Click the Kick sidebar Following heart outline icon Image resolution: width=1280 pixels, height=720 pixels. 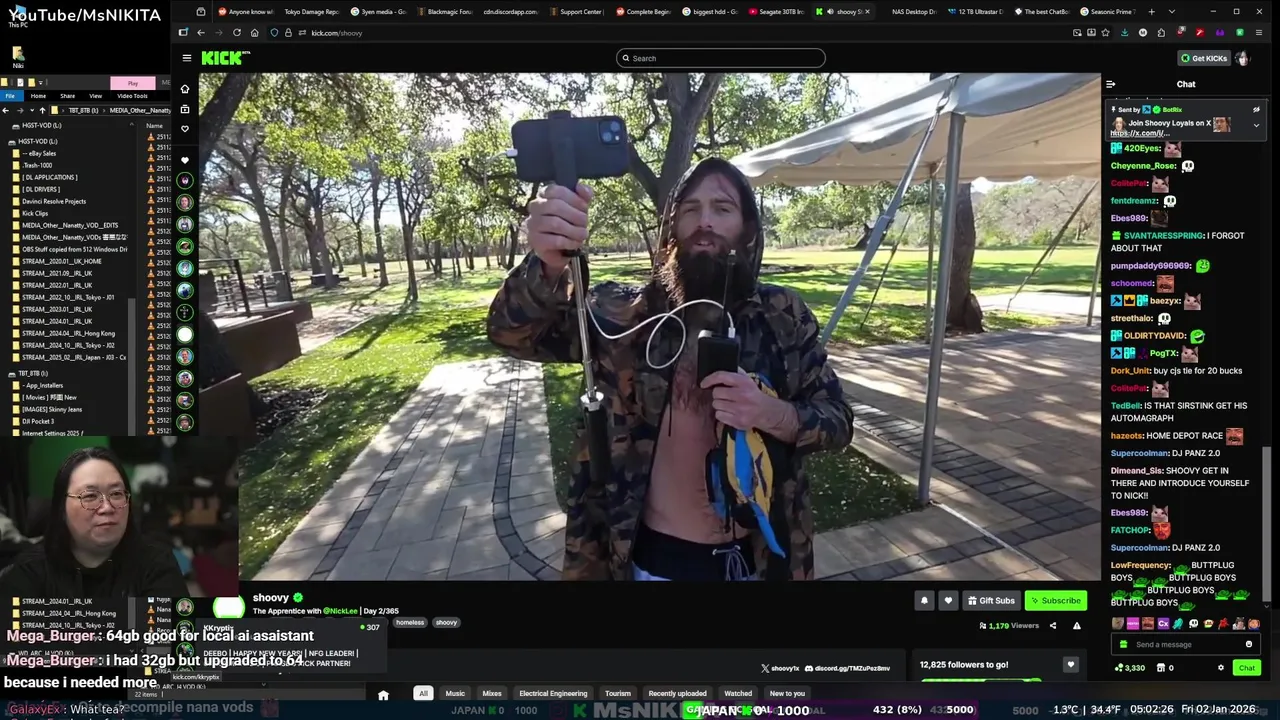click(184, 129)
